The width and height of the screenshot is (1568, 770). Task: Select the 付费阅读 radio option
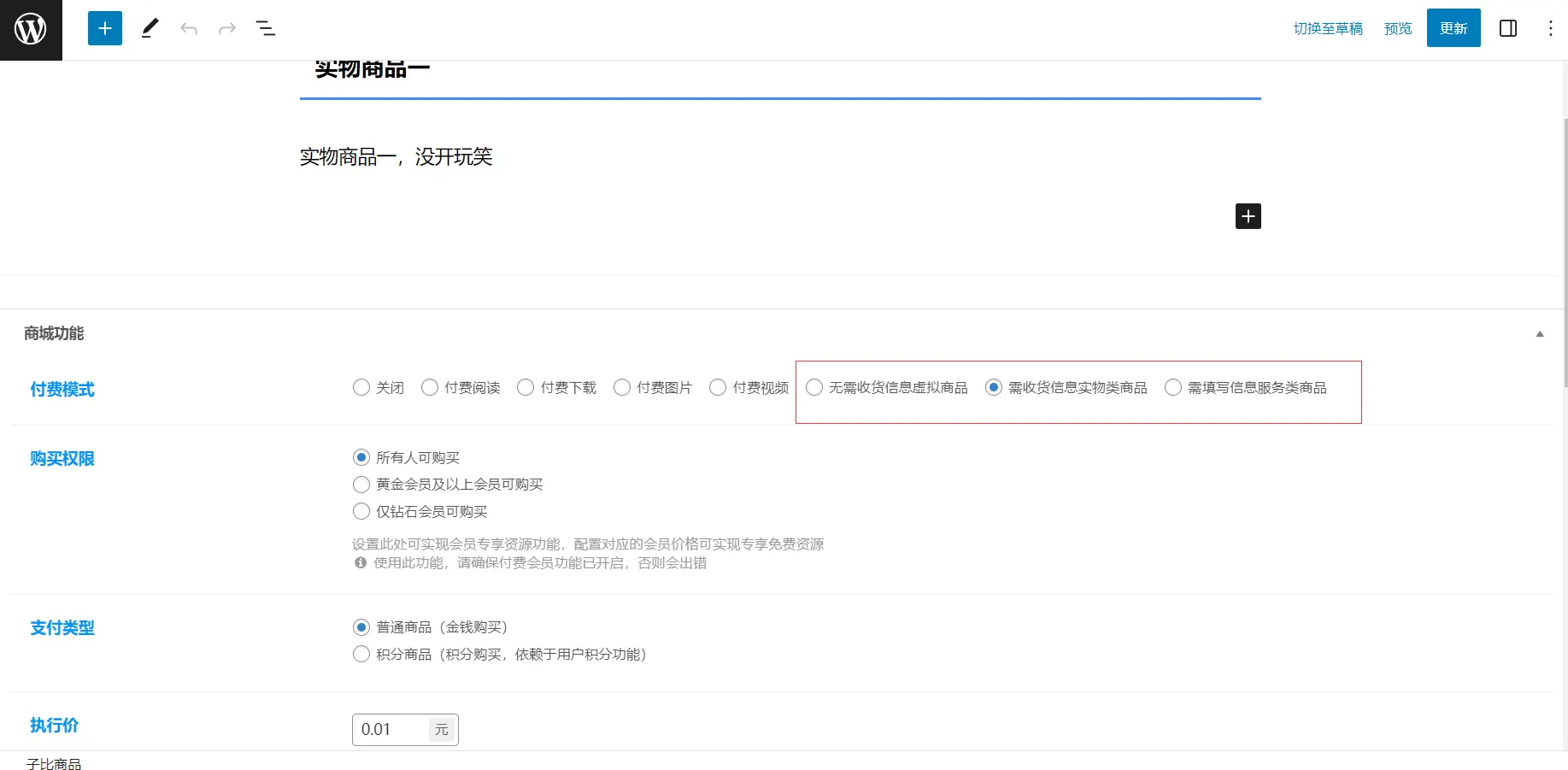[x=430, y=388]
